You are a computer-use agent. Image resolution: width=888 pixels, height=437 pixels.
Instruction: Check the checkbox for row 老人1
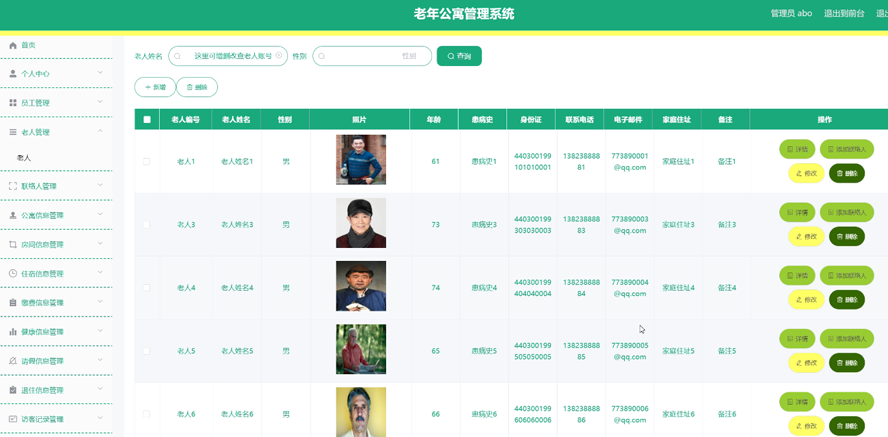click(147, 161)
